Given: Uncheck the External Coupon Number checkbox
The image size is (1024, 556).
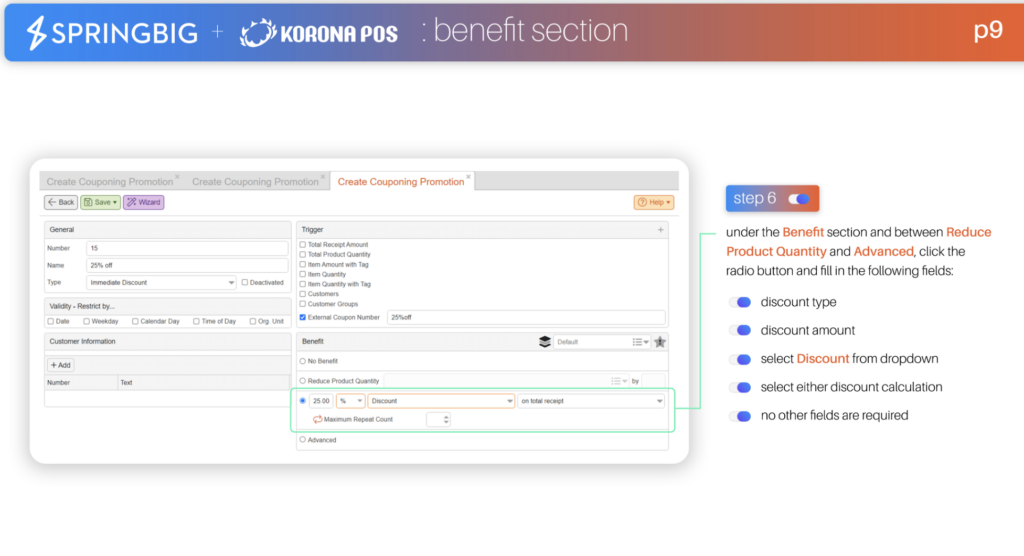Looking at the screenshot, I should pos(302,318).
